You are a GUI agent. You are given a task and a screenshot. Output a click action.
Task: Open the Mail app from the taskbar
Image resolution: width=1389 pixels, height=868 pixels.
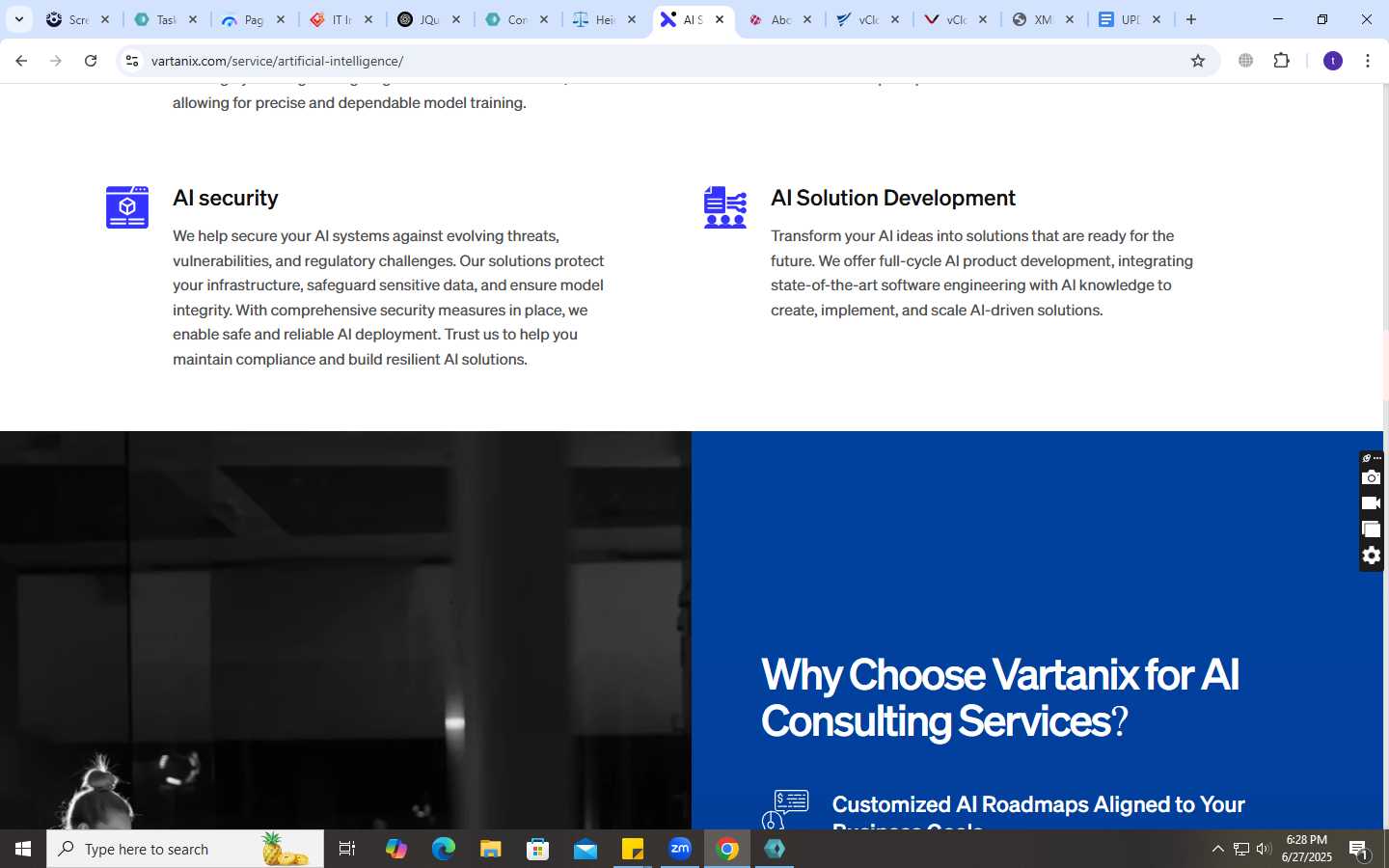click(x=586, y=849)
